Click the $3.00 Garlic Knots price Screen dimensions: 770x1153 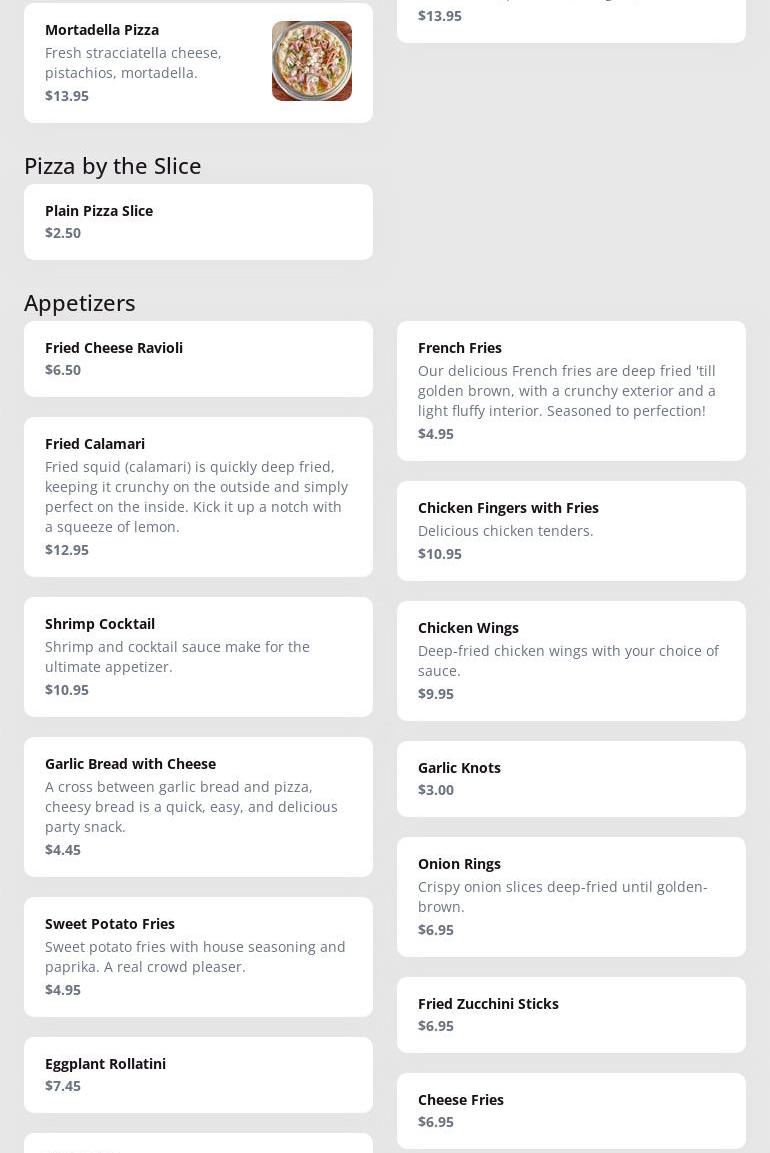436,790
